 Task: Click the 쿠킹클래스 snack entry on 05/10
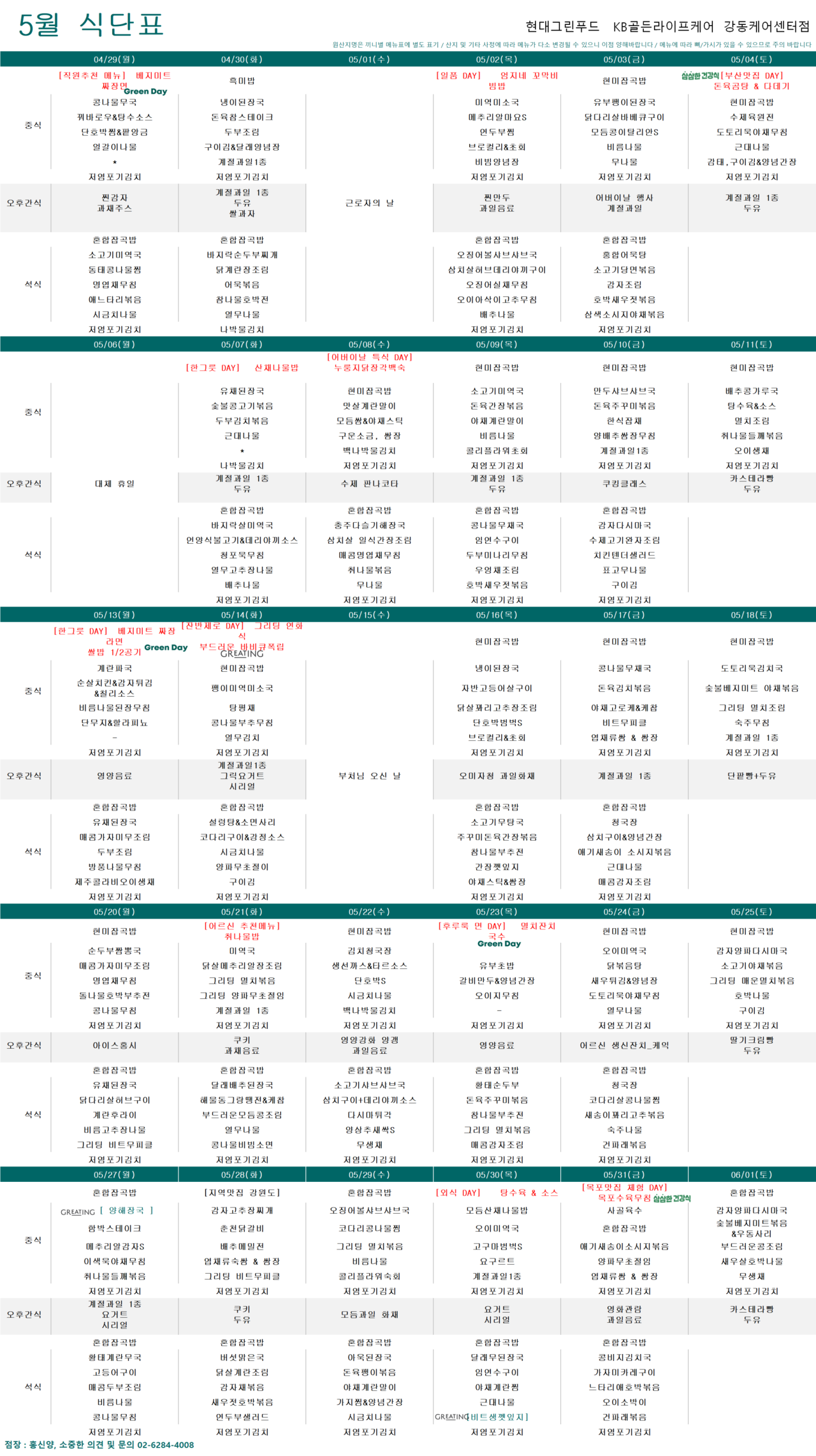(624, 483)
